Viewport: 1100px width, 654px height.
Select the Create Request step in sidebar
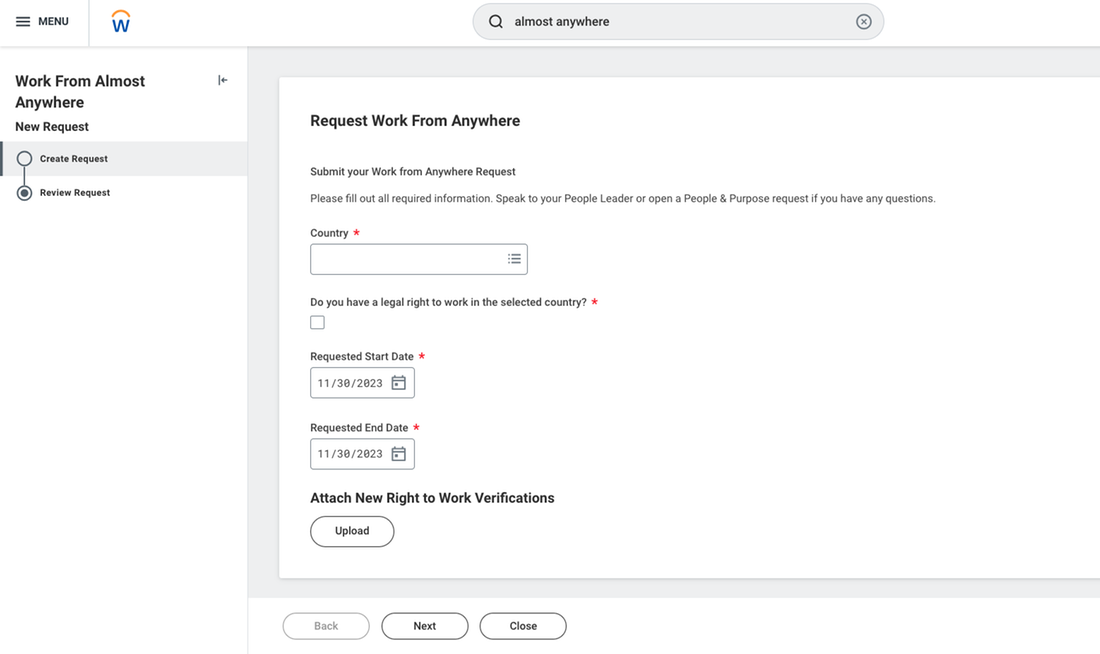click(x=73, y=158)
